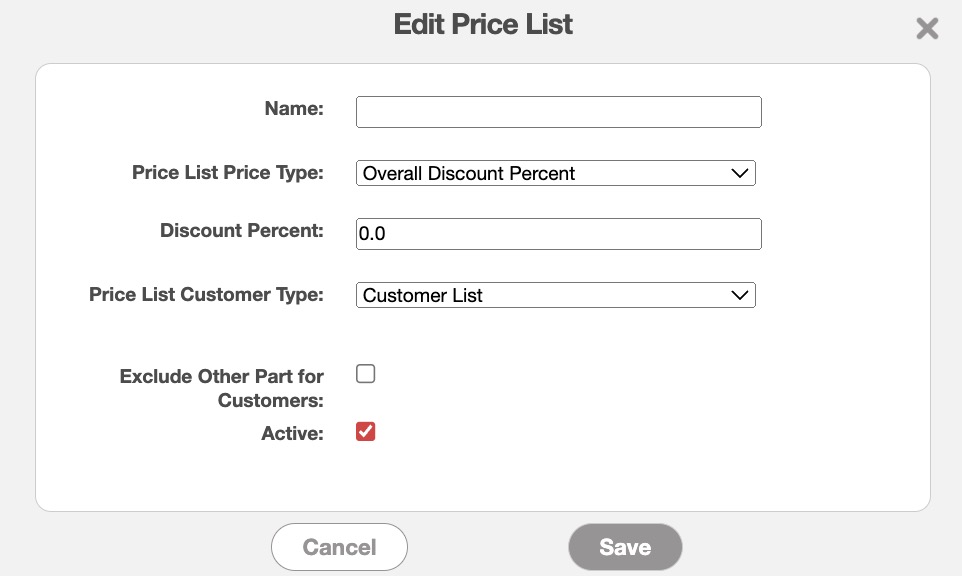This screenshot has height=576, width=962.
Task: Click the chevron beside Customer List
Action: [x=740, y=295]
